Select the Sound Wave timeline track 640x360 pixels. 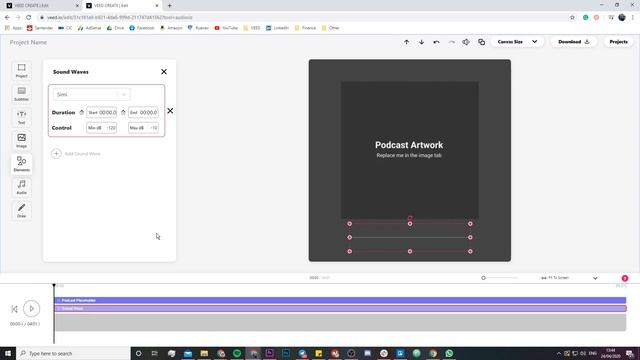pyautogui.click(x=340, y=308)
